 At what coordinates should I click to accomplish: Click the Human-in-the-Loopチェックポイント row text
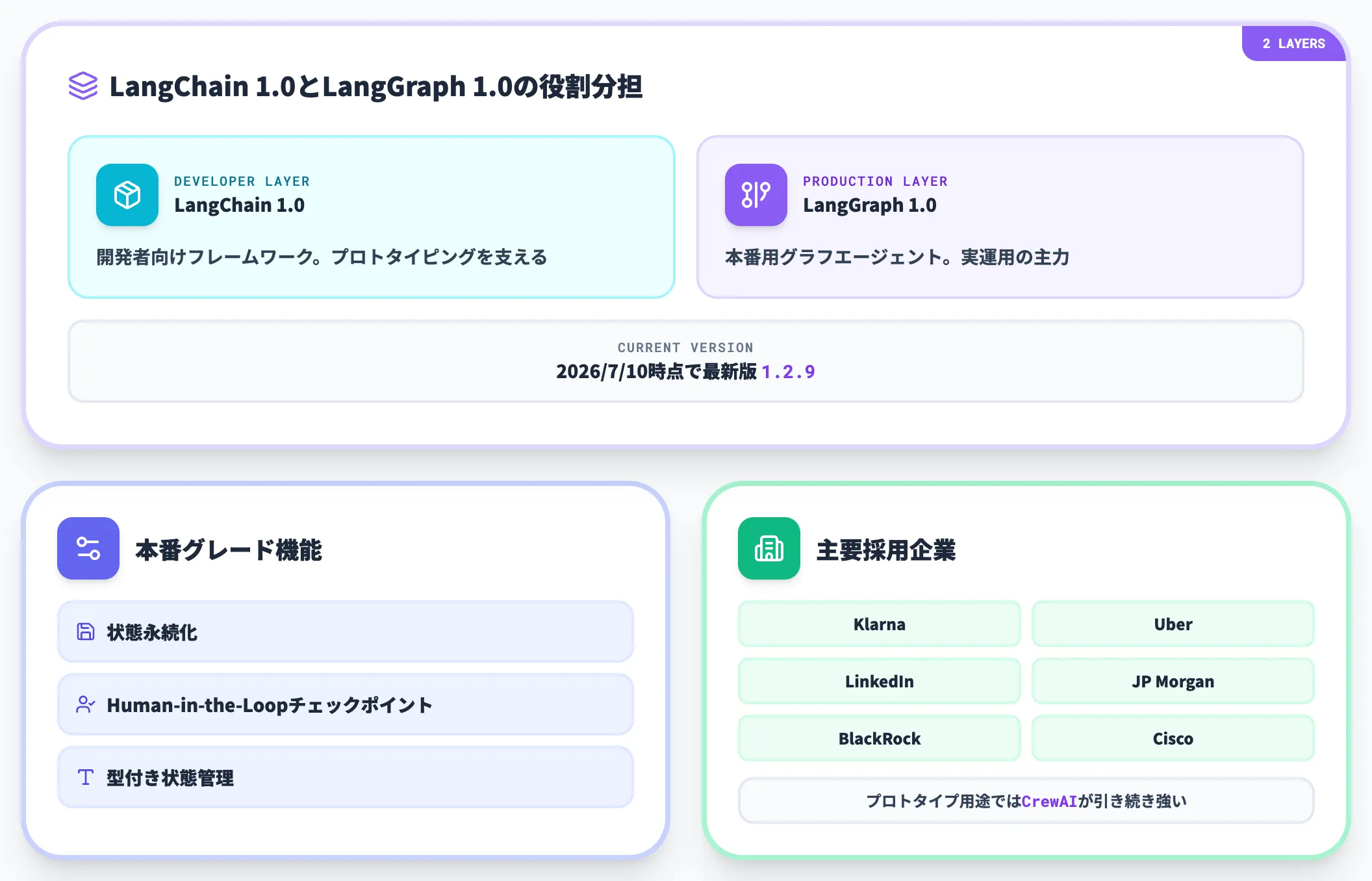(270, 705)
